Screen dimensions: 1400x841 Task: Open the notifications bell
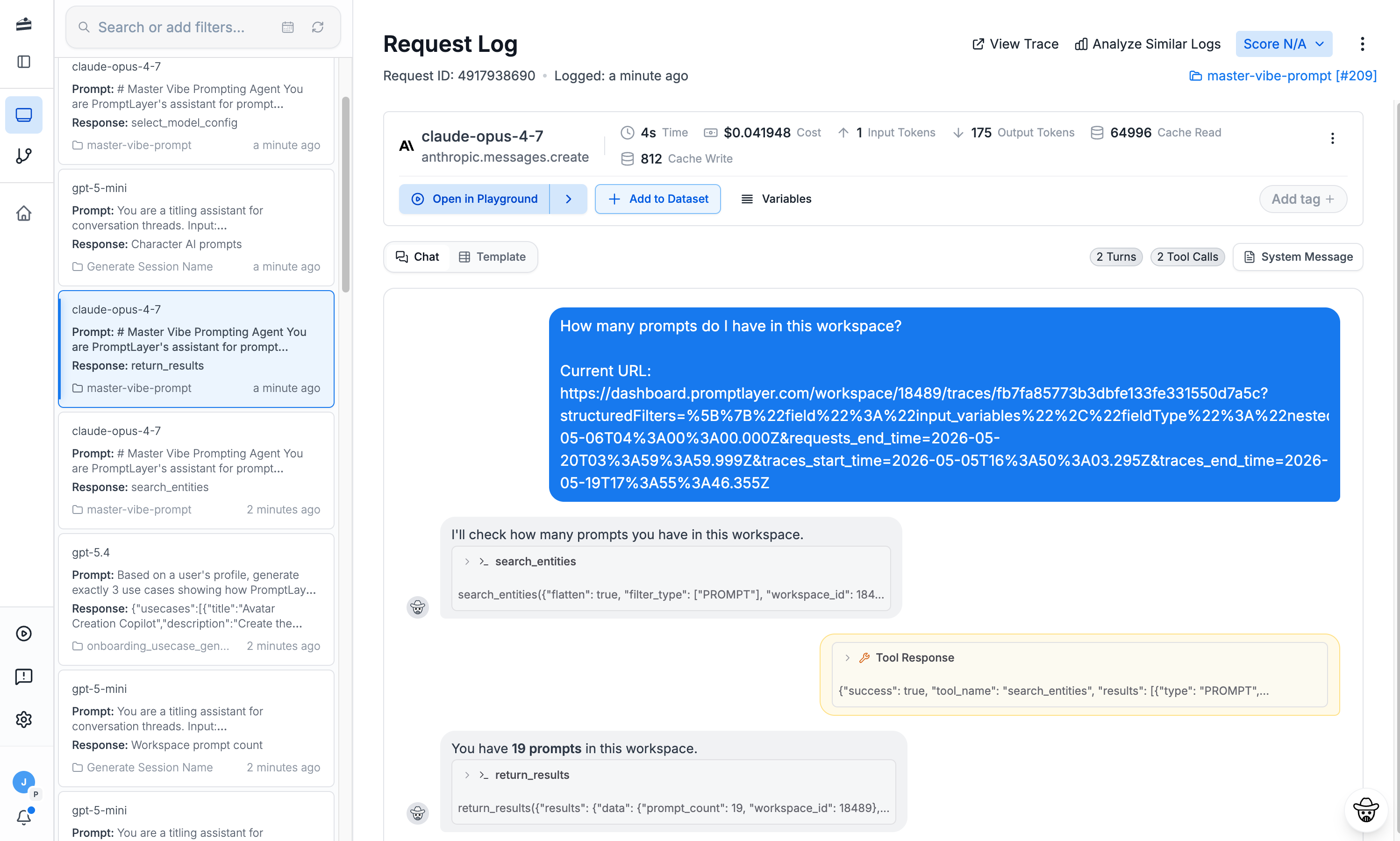tap(24, 817)
